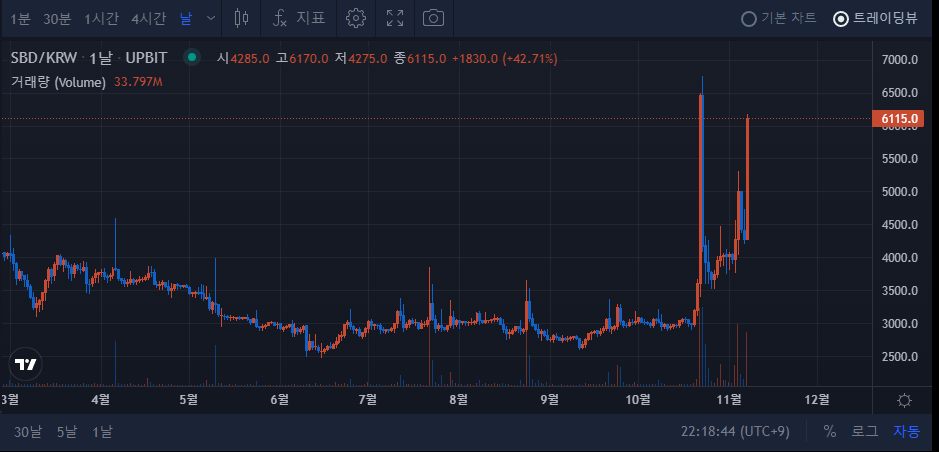The width and height of the screenshot is (939, 452).
Task: Switch to 4시간 interval
Action: point(149,19)
